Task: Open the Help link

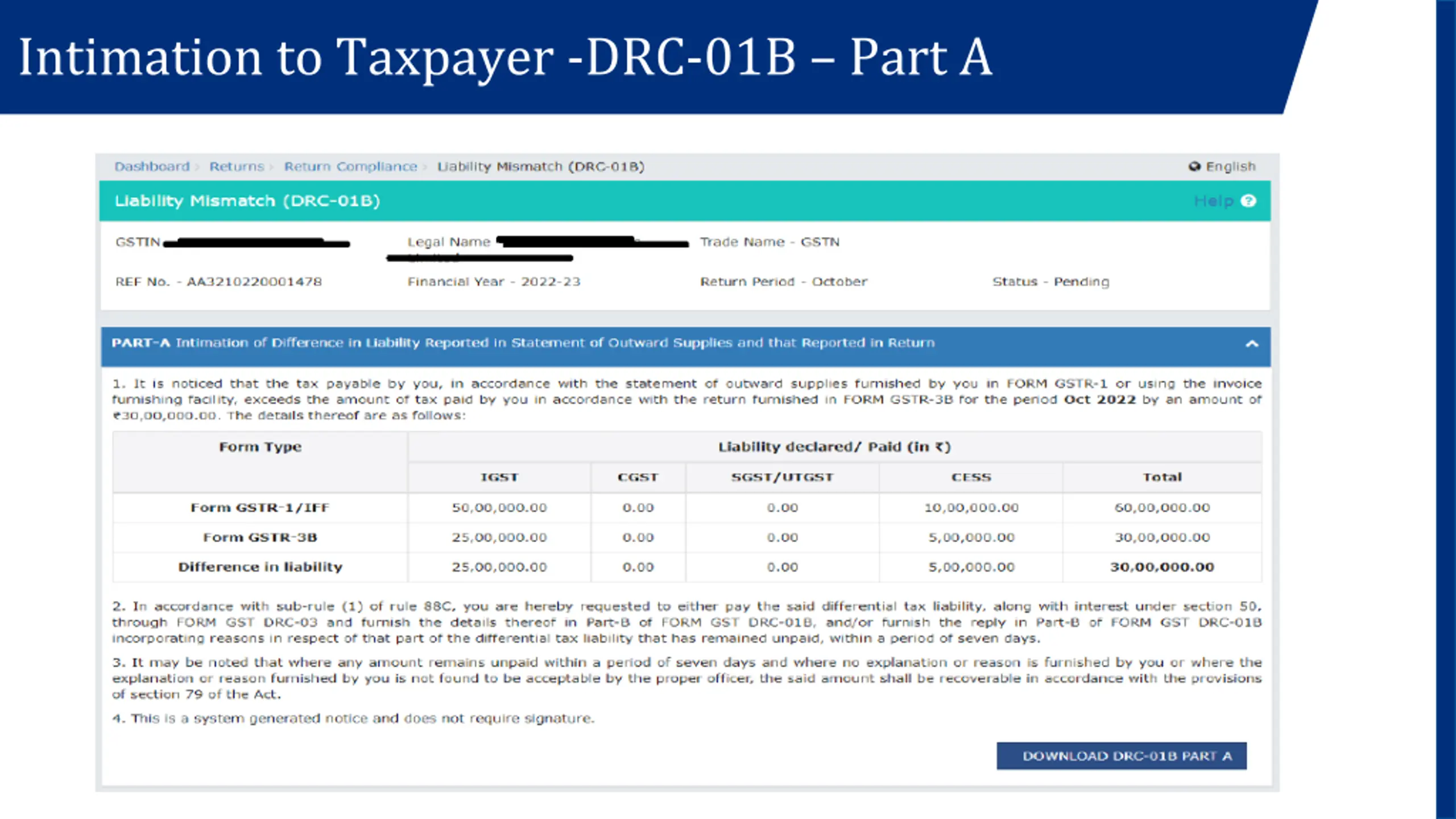Action: tap(1213, 201)
